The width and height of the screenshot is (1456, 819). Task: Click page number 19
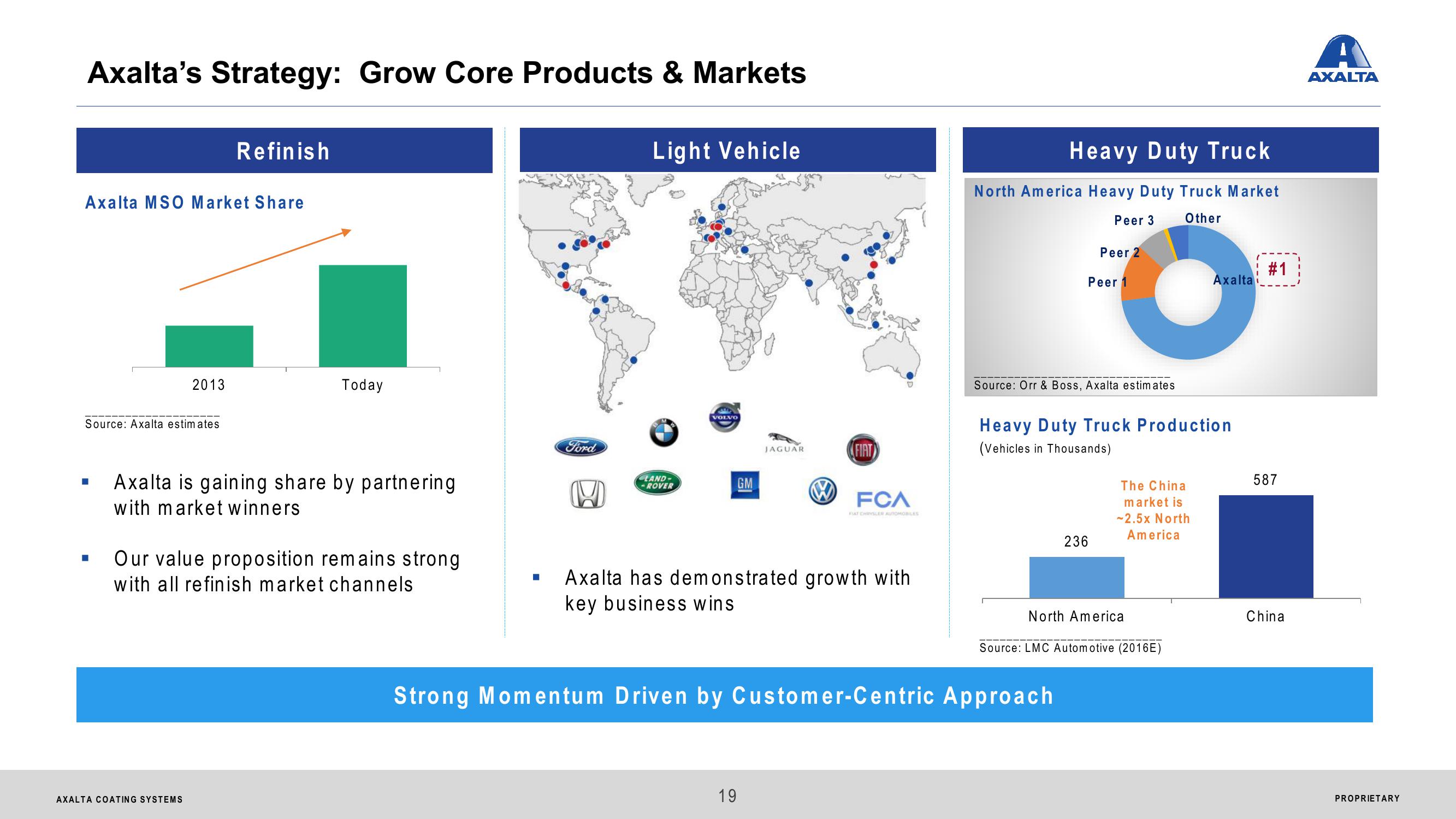point(727,796)
